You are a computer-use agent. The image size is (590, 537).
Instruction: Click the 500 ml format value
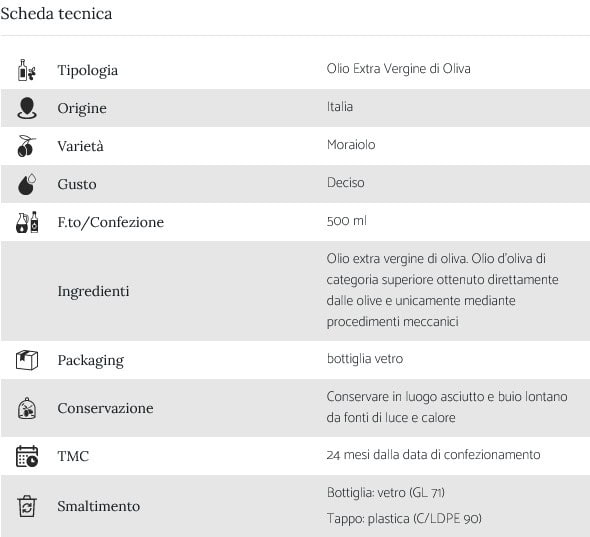(x=347, y=221)
